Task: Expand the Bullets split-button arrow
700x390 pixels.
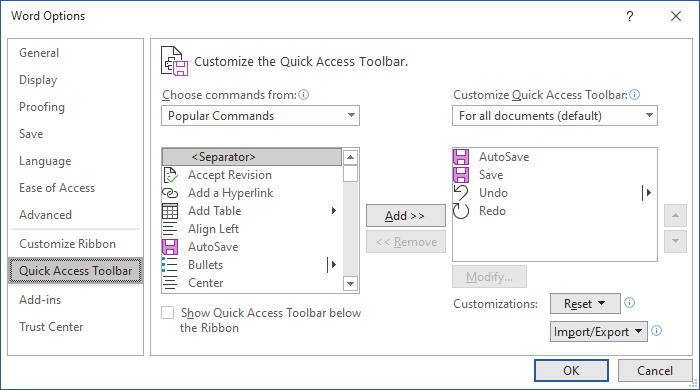Action: [x=332, y=265]
